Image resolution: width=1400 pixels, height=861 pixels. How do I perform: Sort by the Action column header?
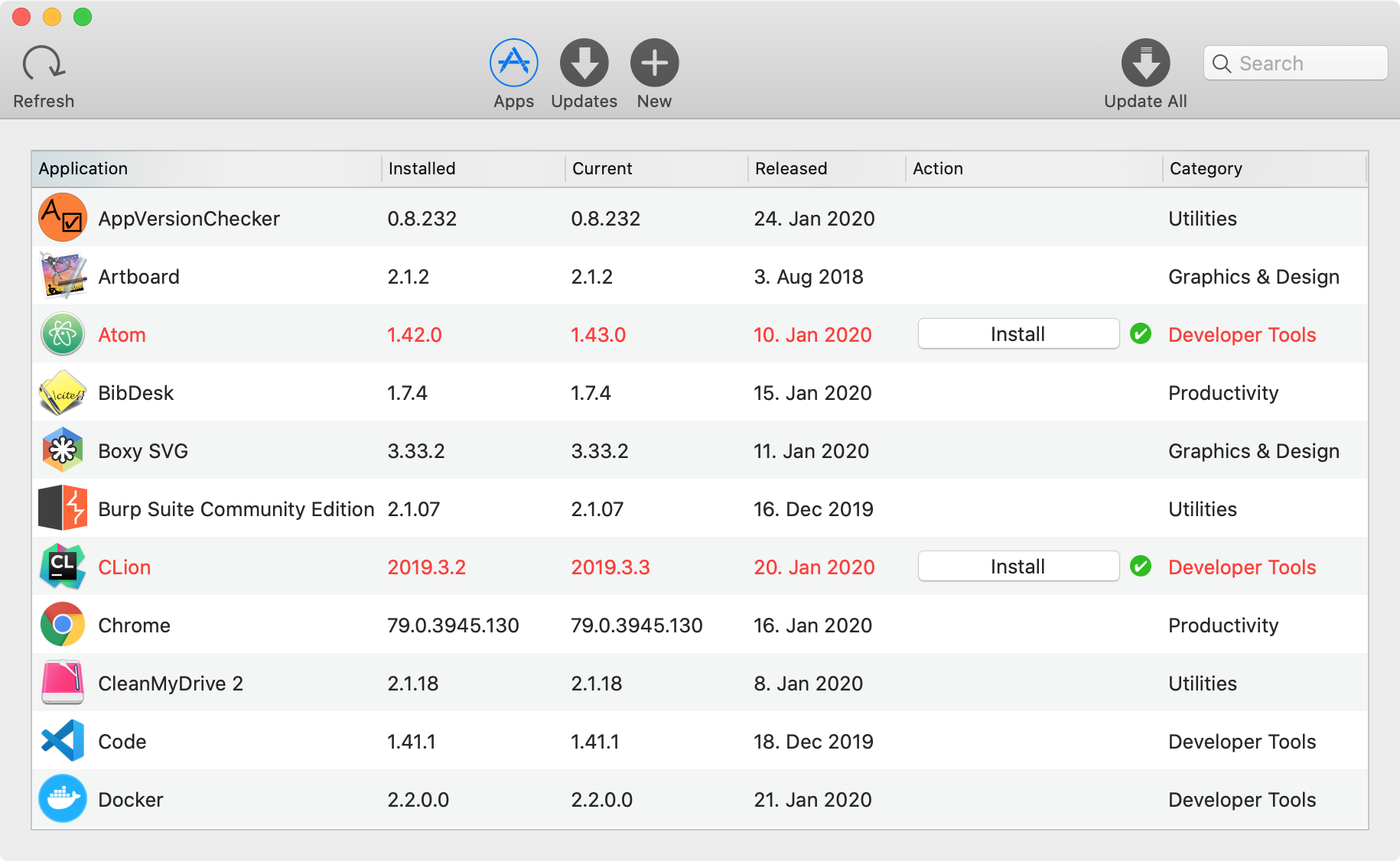tap(1035, 169)
